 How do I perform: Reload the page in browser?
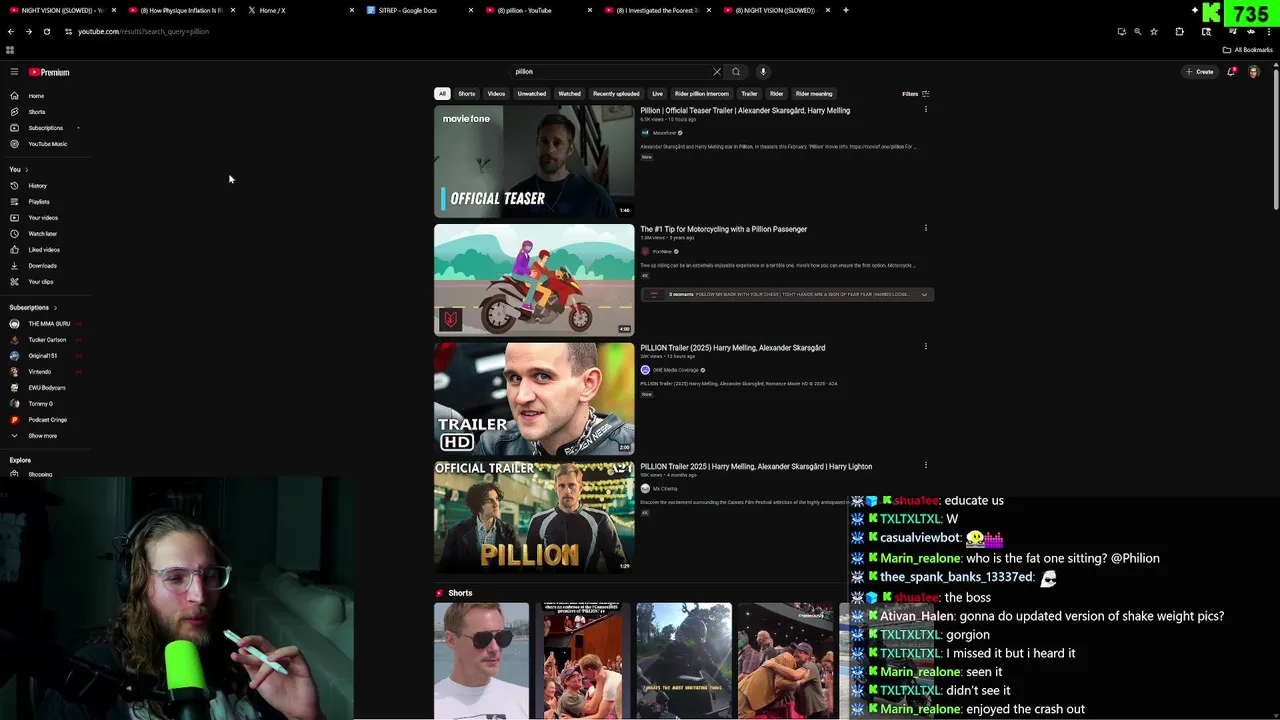[x=46, y=32]
